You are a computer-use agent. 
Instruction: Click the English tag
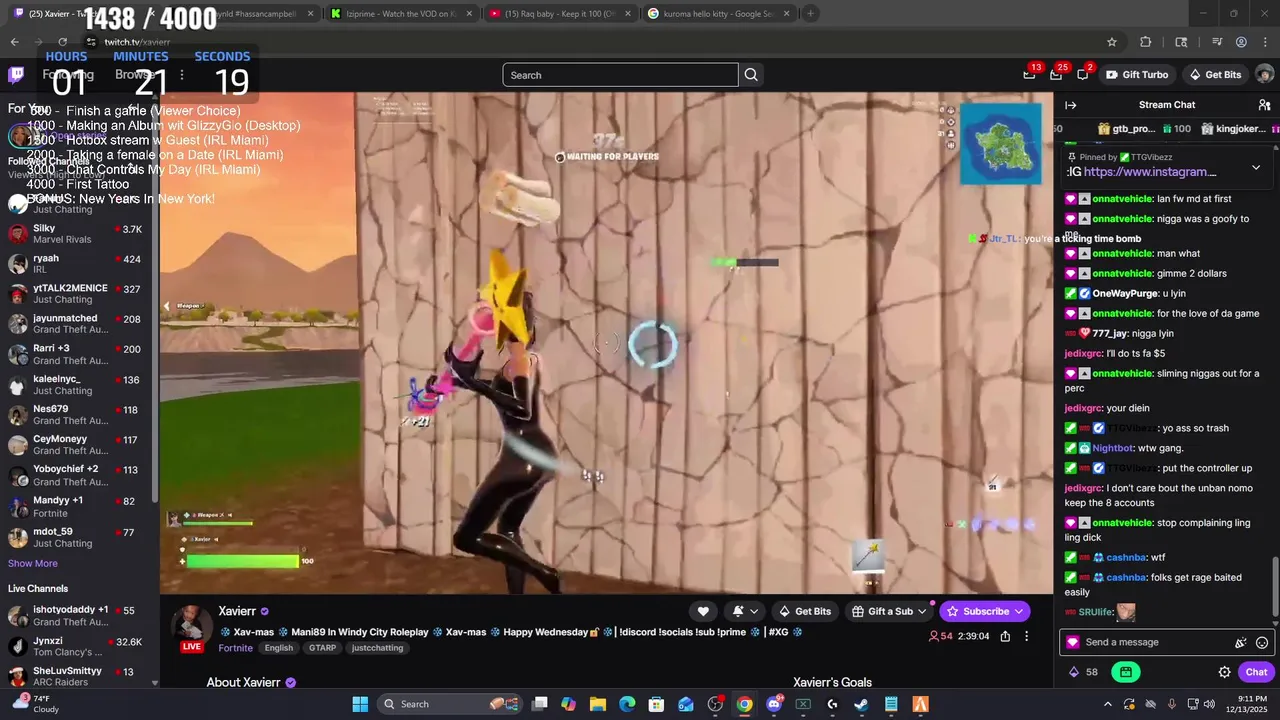tap(279, 648)
